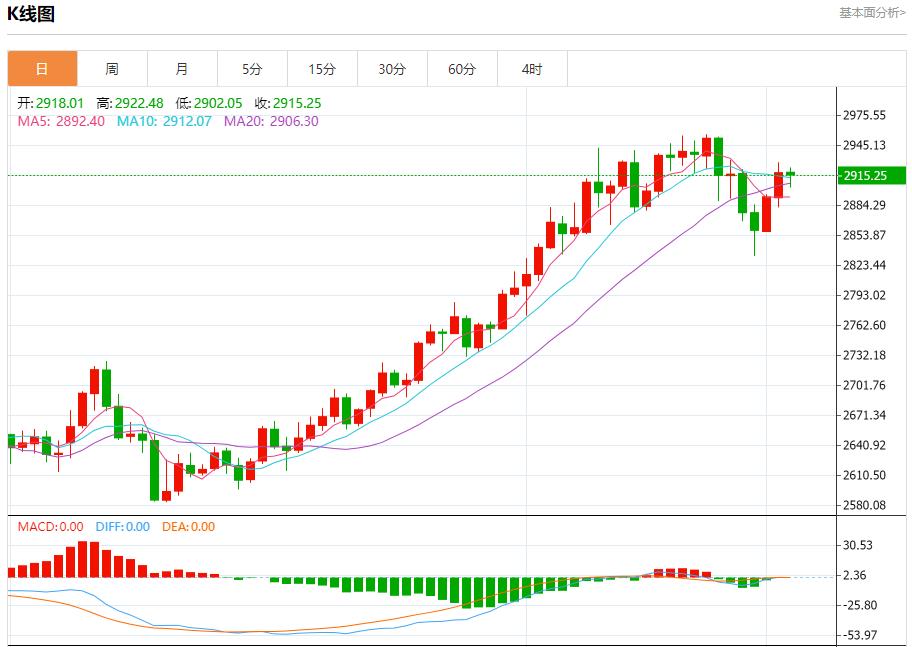The width and height of the screenshot is (912, 647).
Task: Re-select the highlighted 日 daily tab
Action: 41,68
